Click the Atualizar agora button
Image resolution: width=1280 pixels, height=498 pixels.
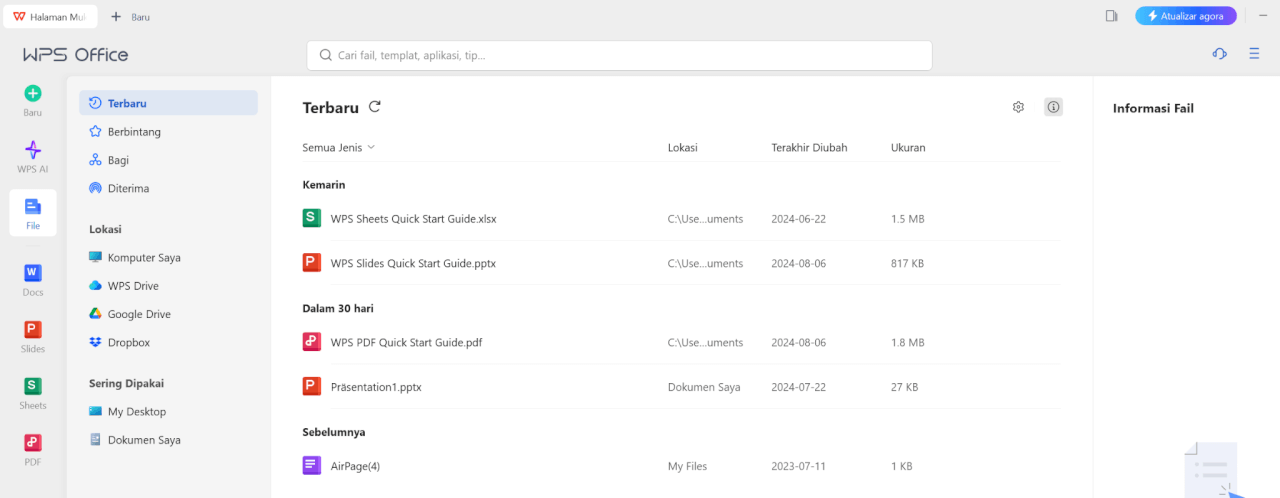(1185, 16)
